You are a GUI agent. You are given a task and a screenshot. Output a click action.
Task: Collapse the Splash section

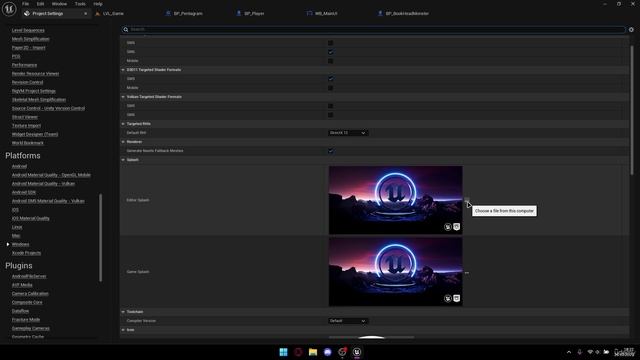pyautogui.click(x=123, y=160)
